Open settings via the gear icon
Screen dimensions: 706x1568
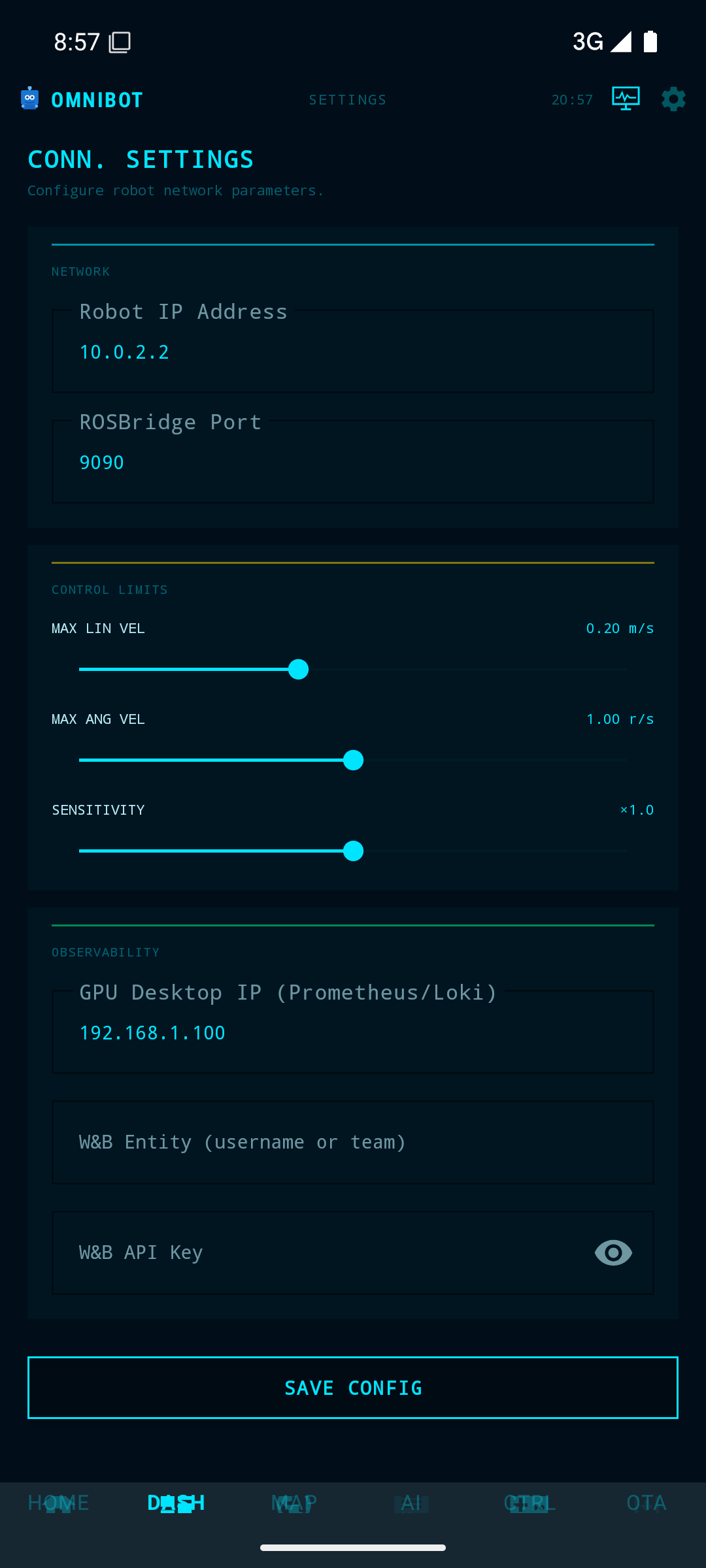[673, 99]
